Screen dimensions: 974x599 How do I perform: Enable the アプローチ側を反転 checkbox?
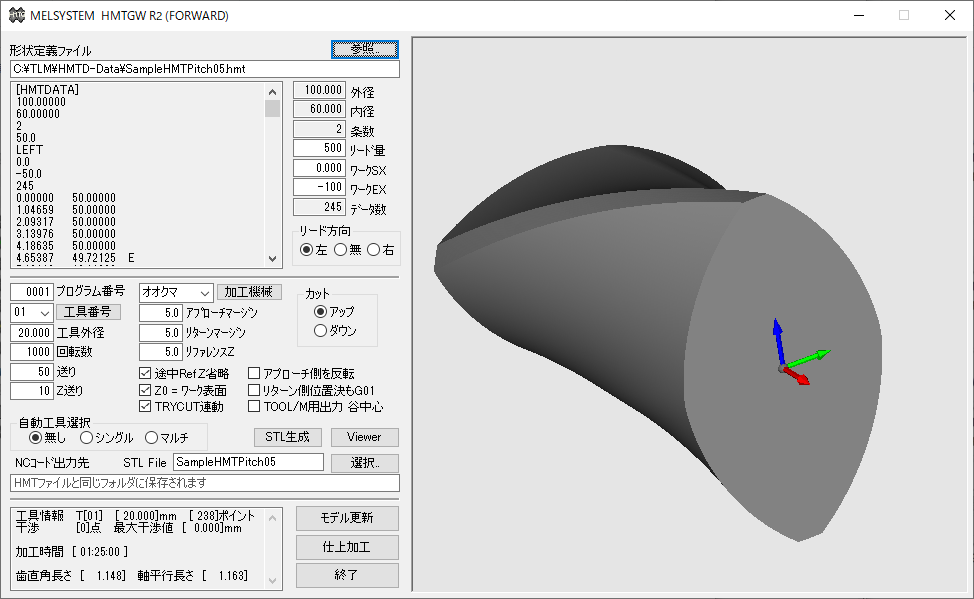point(254,373)
